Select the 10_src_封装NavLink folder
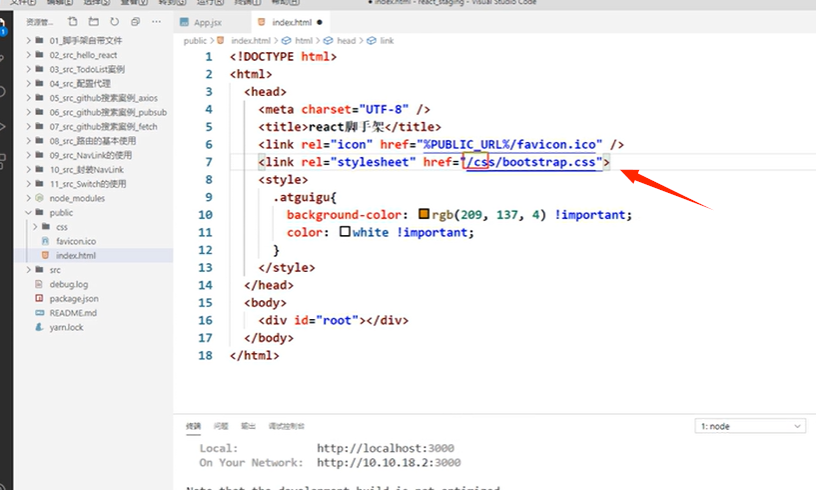The width and height of the screenshot is (816, 490). [86, 170]
